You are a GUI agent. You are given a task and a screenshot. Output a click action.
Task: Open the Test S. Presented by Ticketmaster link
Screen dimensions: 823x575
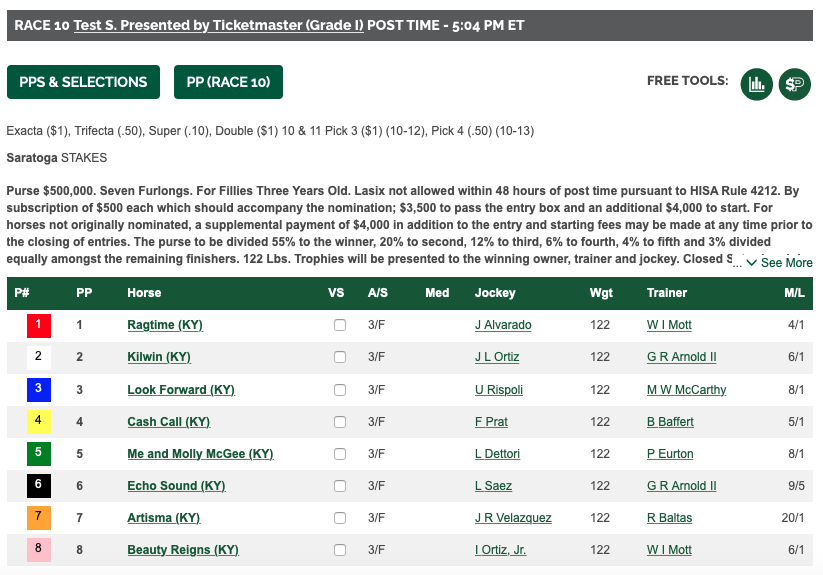click(218, 25)
